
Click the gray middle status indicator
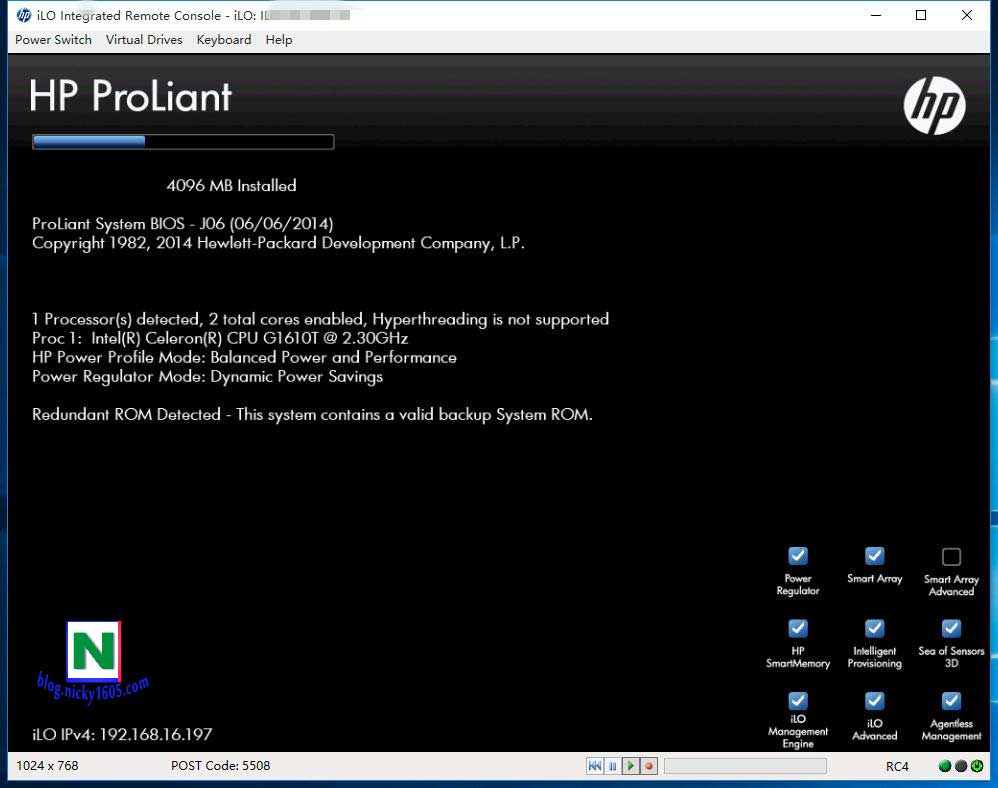pos(961,766)
